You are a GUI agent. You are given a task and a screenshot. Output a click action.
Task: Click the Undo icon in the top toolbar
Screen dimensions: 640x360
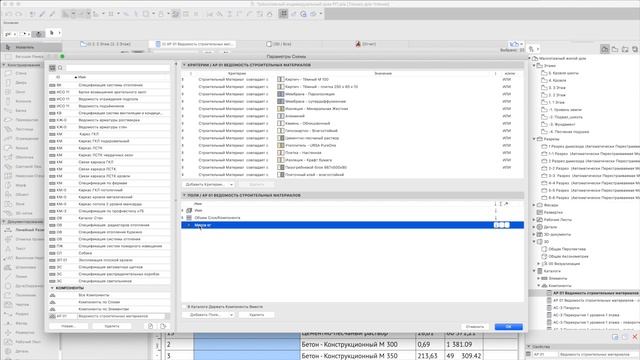(9, 14)
